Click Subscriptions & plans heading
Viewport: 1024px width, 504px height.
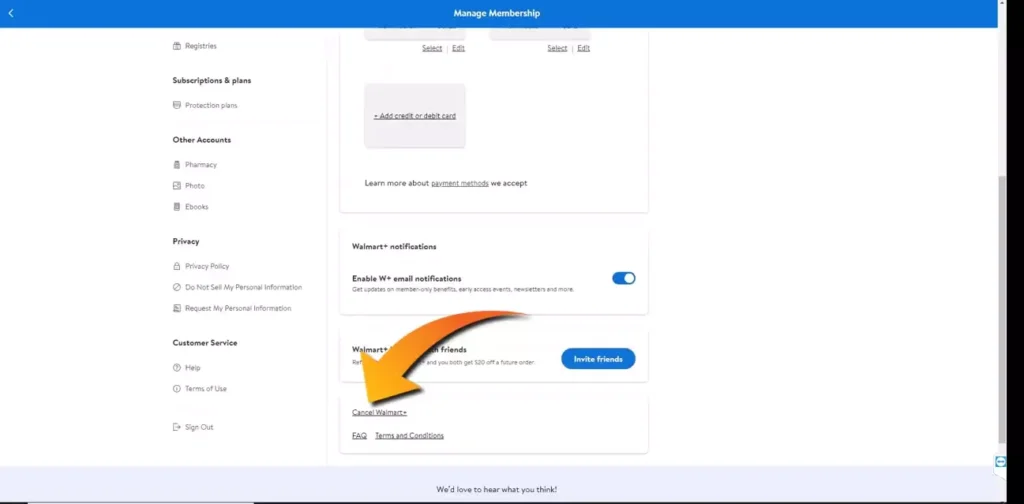pyautogui.click(x=212, y=80)
